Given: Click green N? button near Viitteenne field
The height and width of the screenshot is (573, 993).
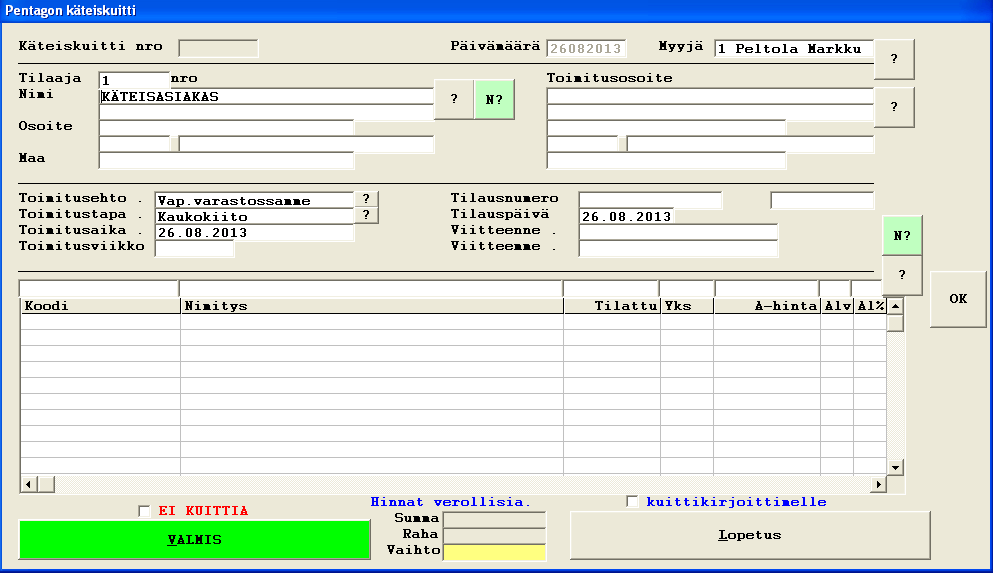Looking at the screenshot, I should click(902, 235).
